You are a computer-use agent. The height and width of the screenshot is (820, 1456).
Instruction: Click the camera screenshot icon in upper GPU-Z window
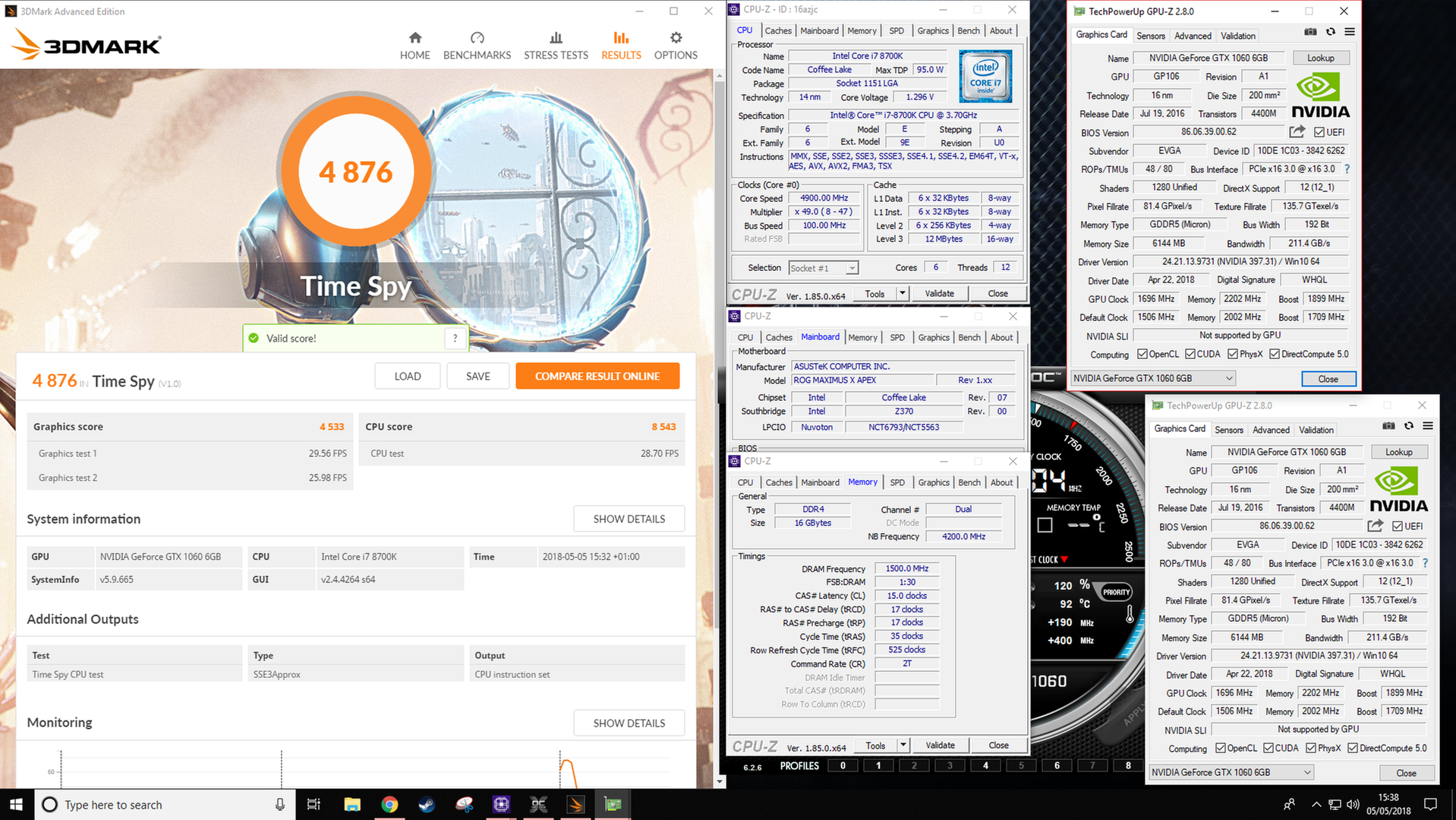[1311, 32]
